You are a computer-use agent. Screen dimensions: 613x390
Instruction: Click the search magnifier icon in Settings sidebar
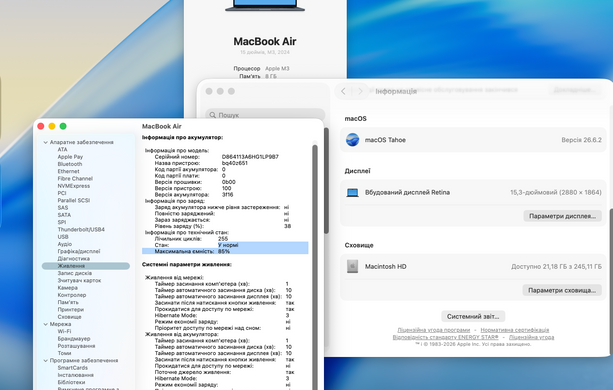[x=213, y=115]
